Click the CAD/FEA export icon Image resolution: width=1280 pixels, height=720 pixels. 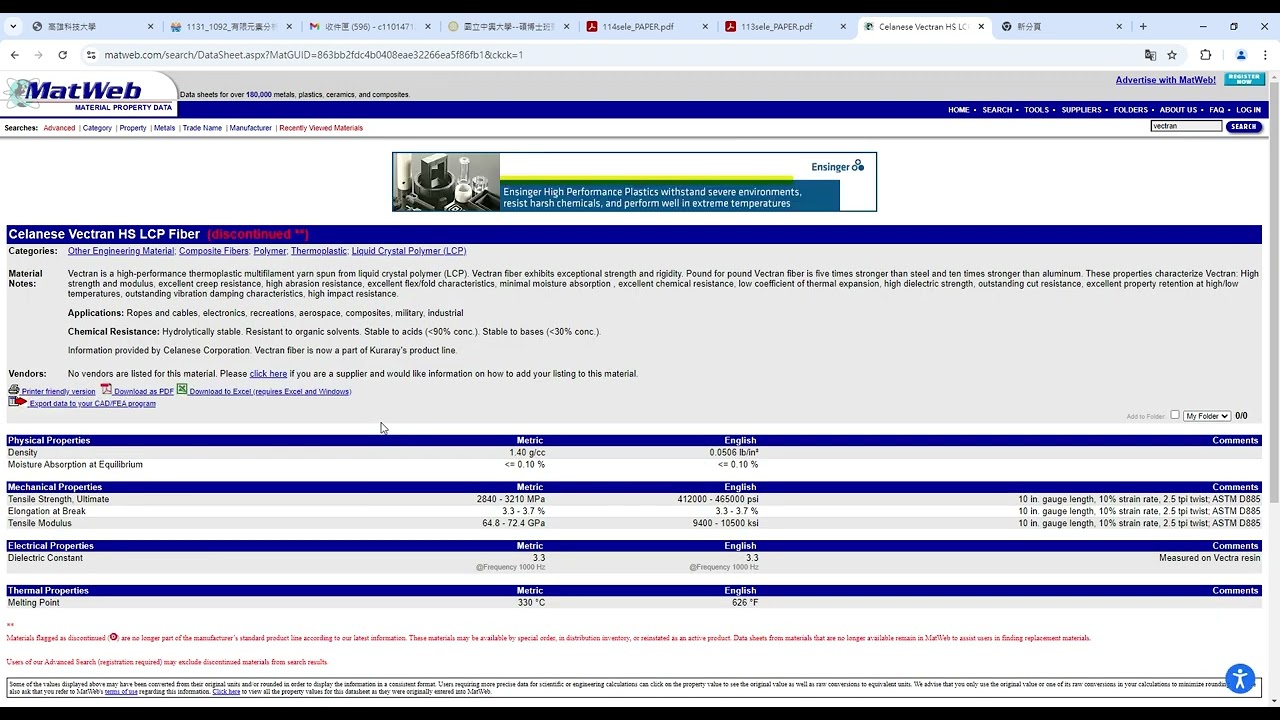pyautogui.click(x=18, y=402)
